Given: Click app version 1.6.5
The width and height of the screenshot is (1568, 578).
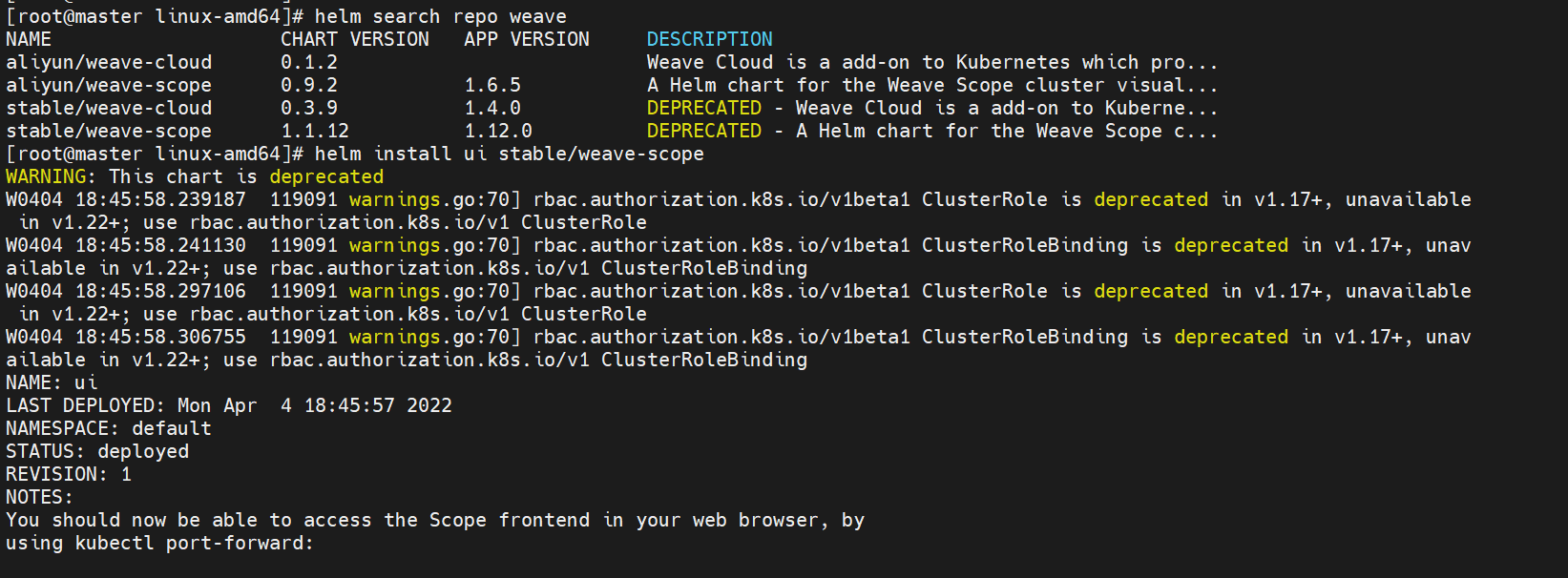Looking at the screenshot, I should 492,85.
